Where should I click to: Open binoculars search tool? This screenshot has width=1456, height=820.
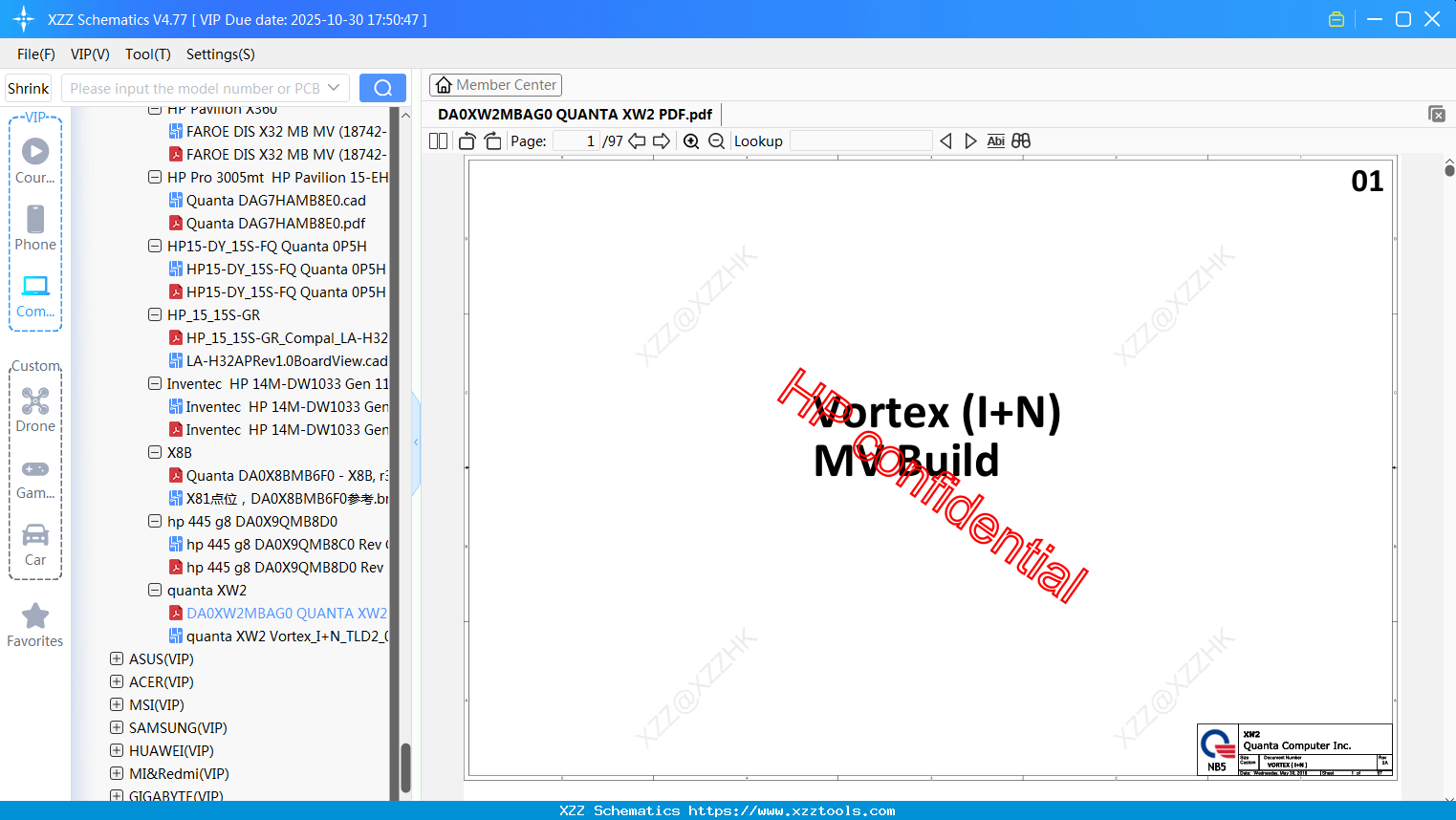coord(1021,141)
